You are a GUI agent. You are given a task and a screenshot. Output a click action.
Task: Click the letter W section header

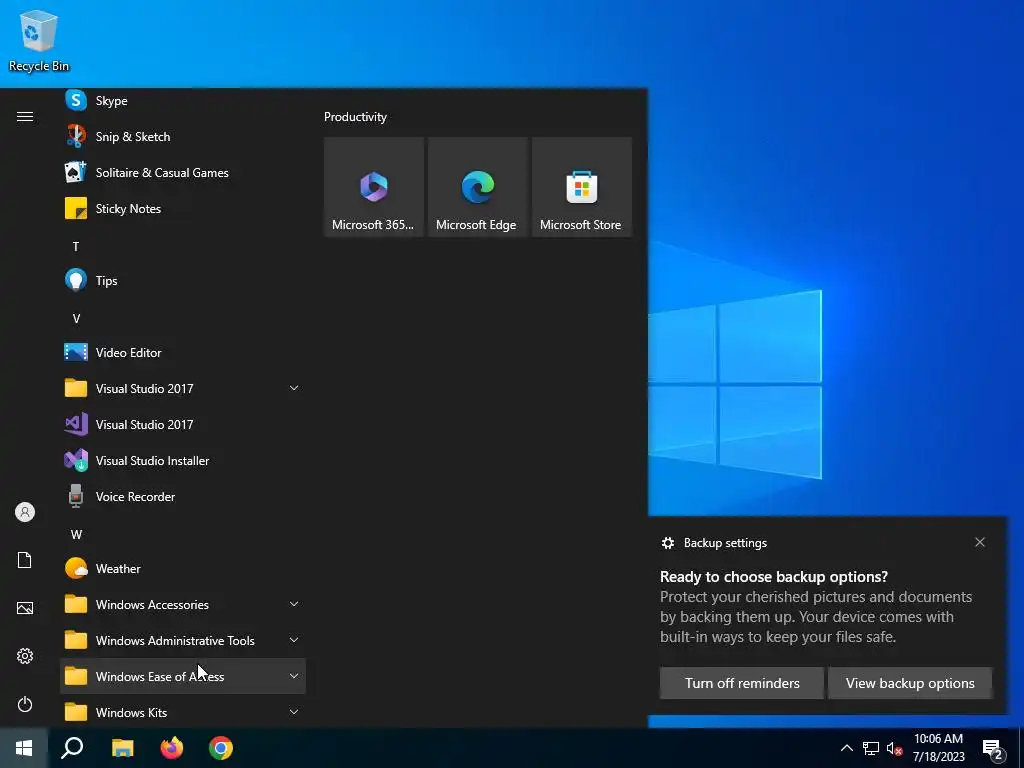pos(76,534)
